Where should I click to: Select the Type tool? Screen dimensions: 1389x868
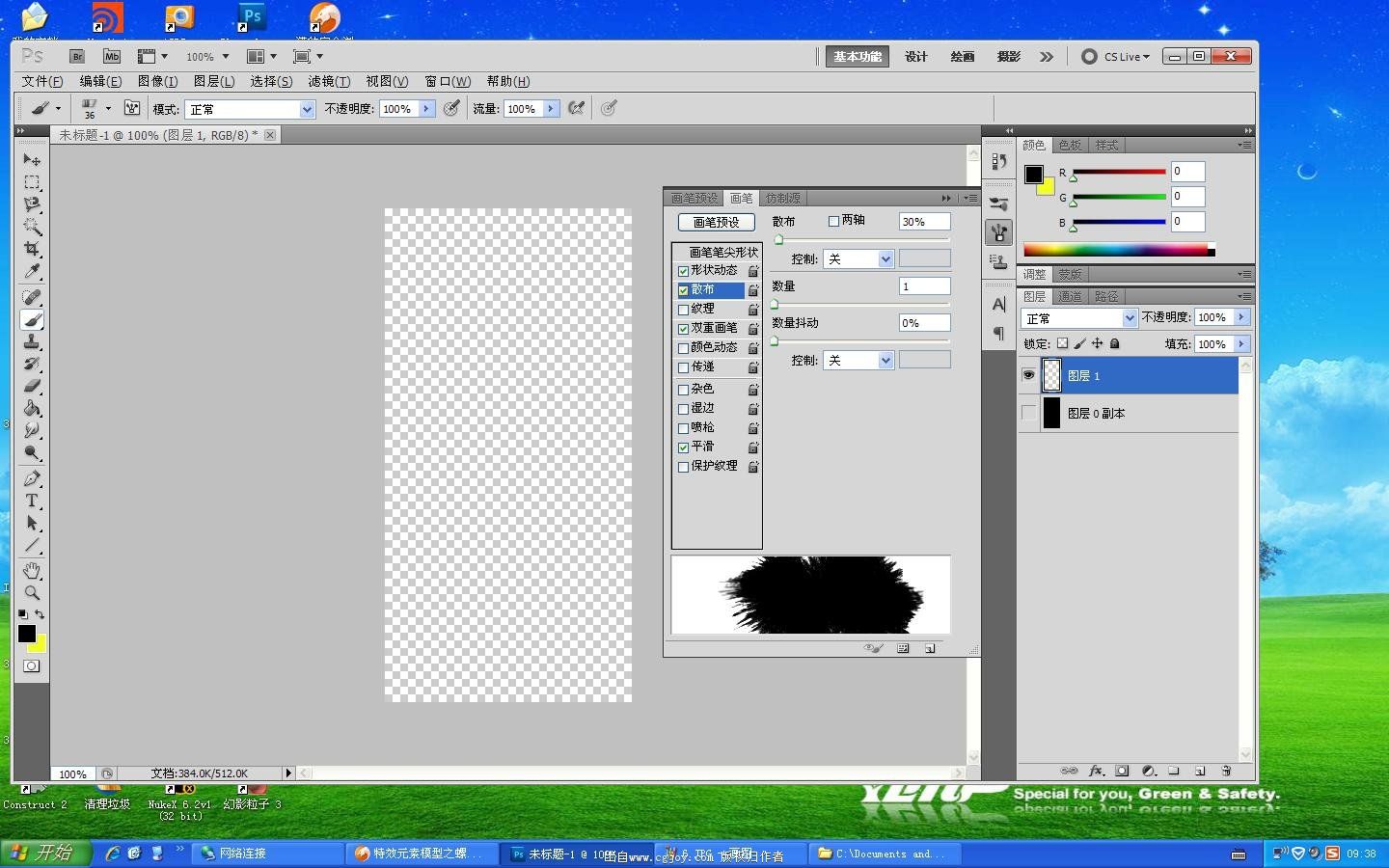[32, 501]
